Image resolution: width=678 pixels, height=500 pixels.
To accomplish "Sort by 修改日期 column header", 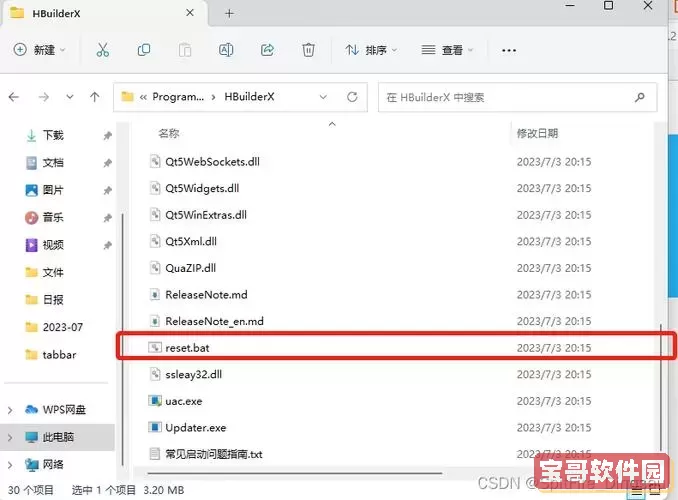I will pyautogui.click(x=537, y=133).
